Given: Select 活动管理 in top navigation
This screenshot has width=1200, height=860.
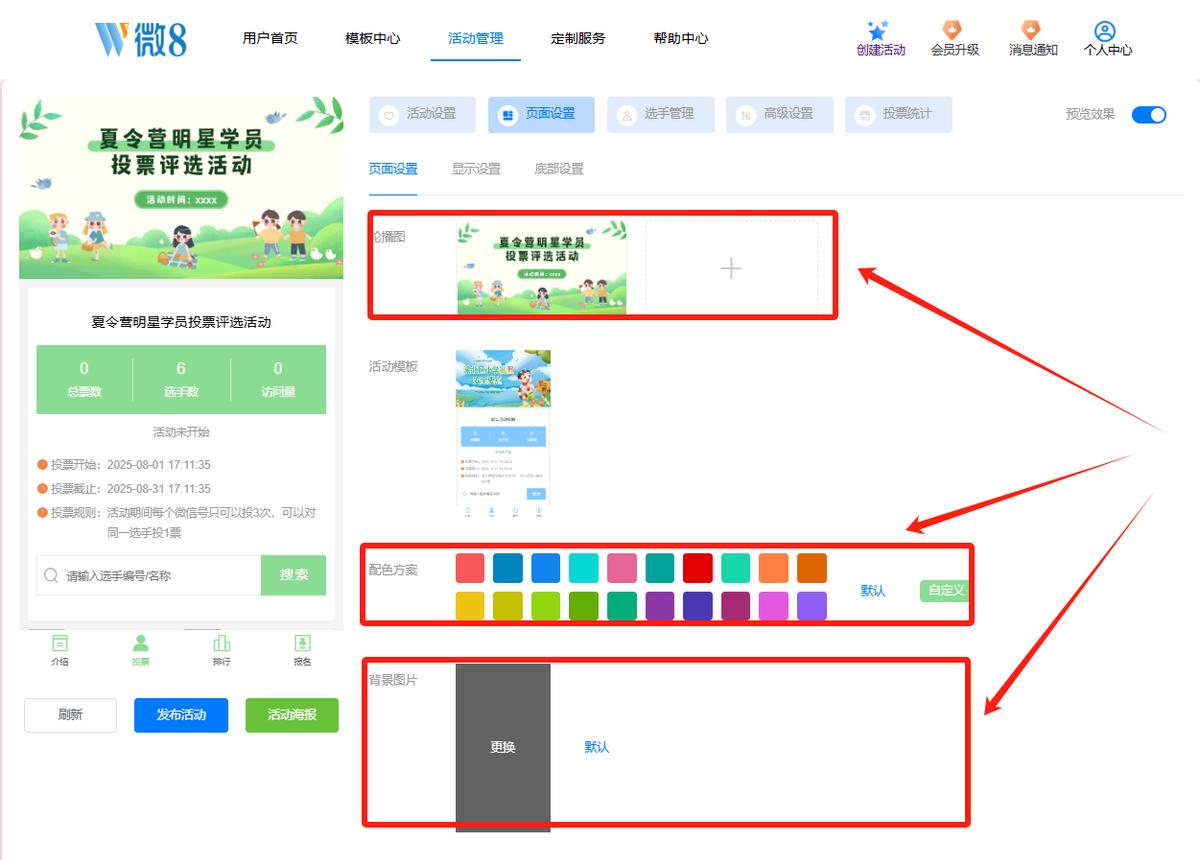Looking at the screenshot, I should tap(476, 38).
